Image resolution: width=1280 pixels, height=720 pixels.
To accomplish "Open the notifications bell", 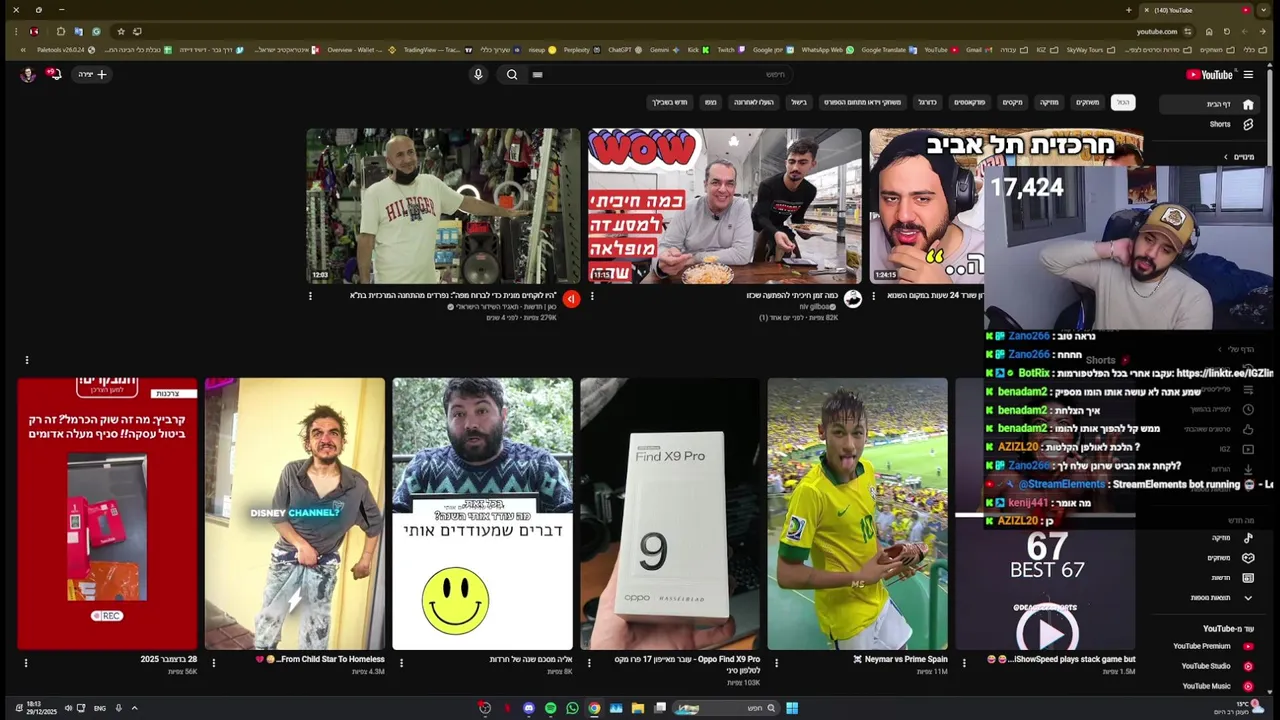I will click(x=54, y=74).
